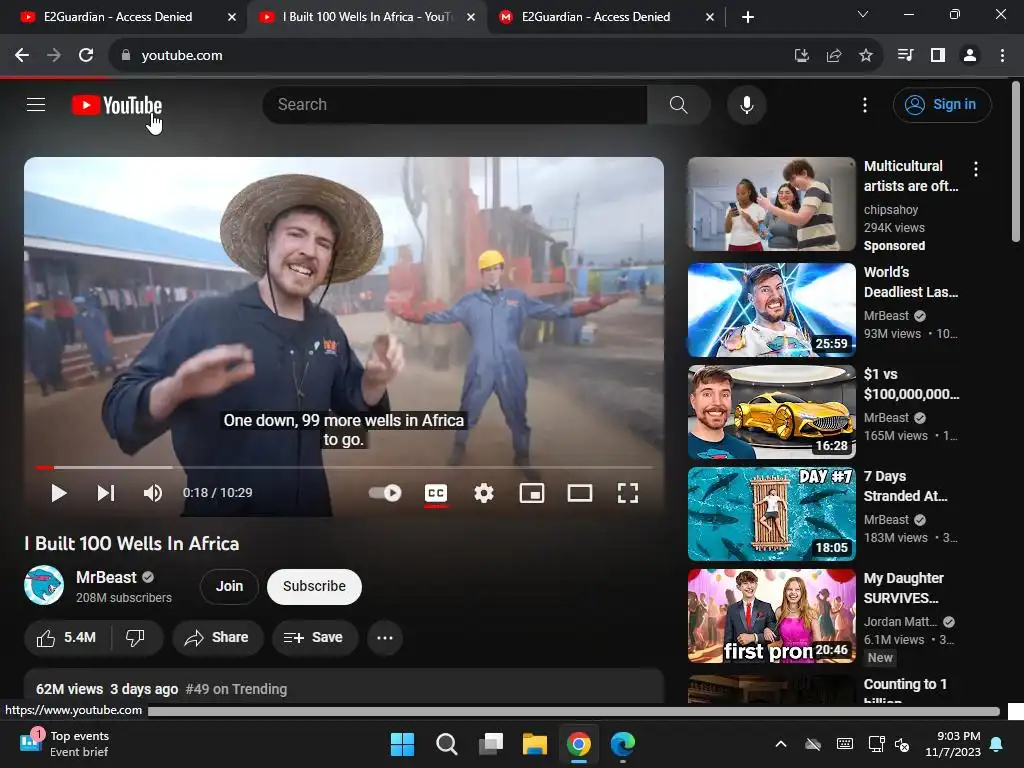This screenshot has width=1024, height=768.
Task: Save video to a playlist
Action: coord(315,637)
